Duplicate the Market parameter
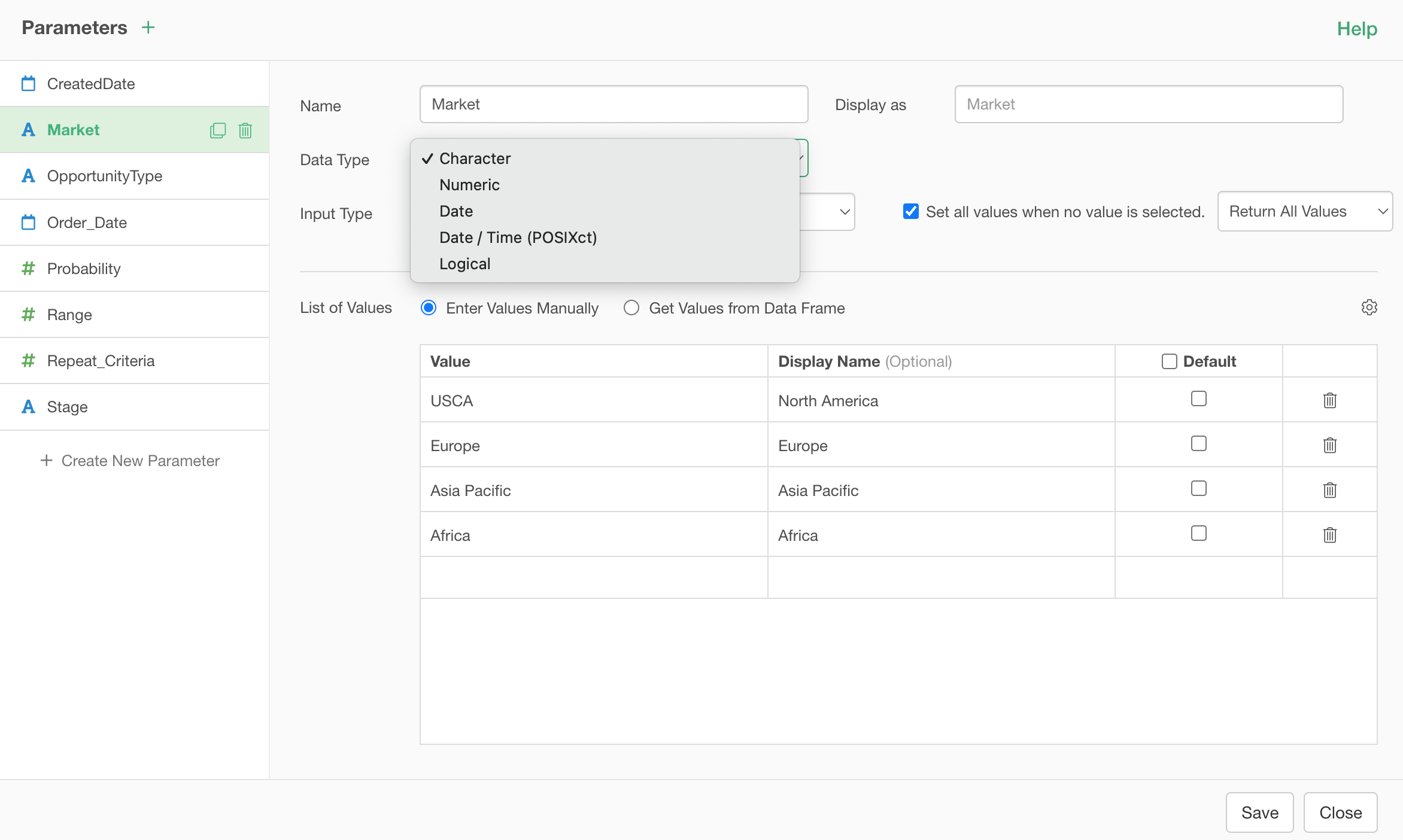 218,130
